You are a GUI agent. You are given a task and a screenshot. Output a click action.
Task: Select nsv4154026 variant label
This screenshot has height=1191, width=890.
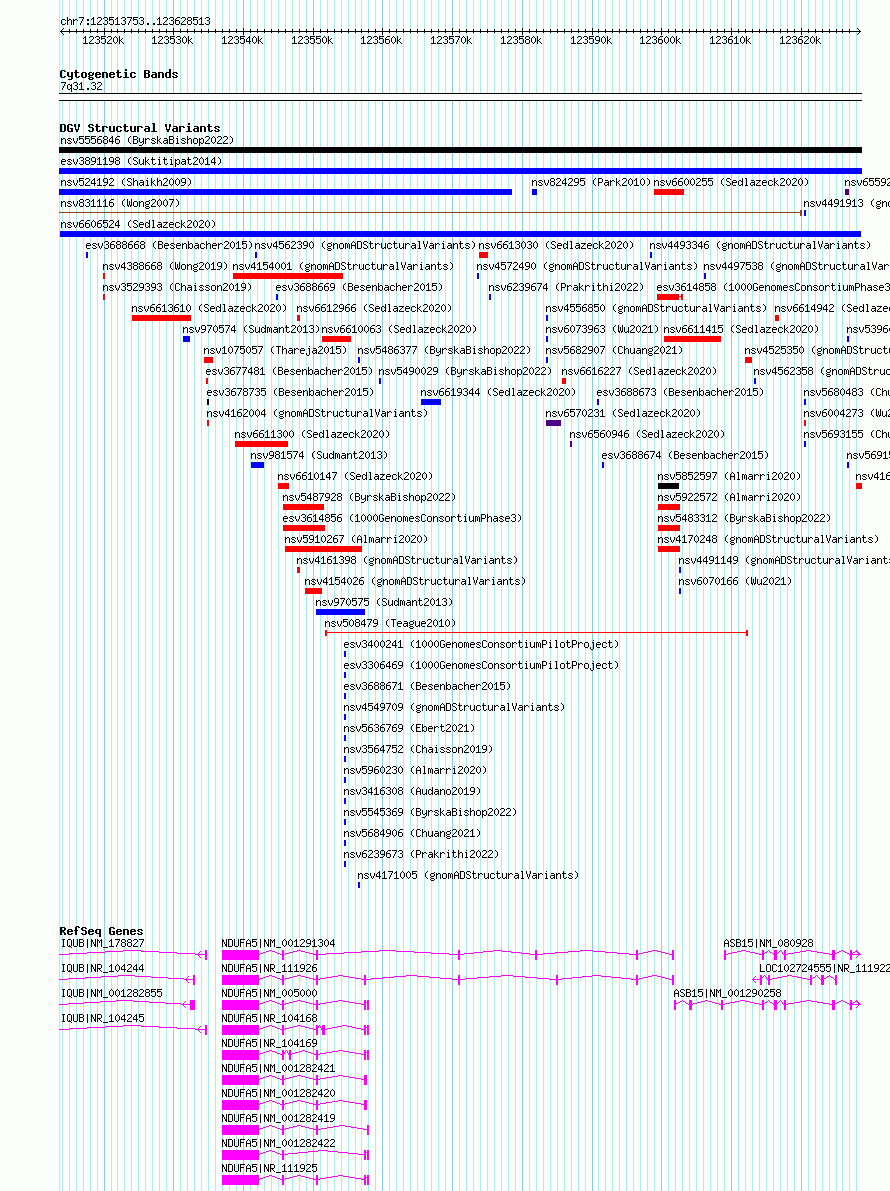pos(415,582)
